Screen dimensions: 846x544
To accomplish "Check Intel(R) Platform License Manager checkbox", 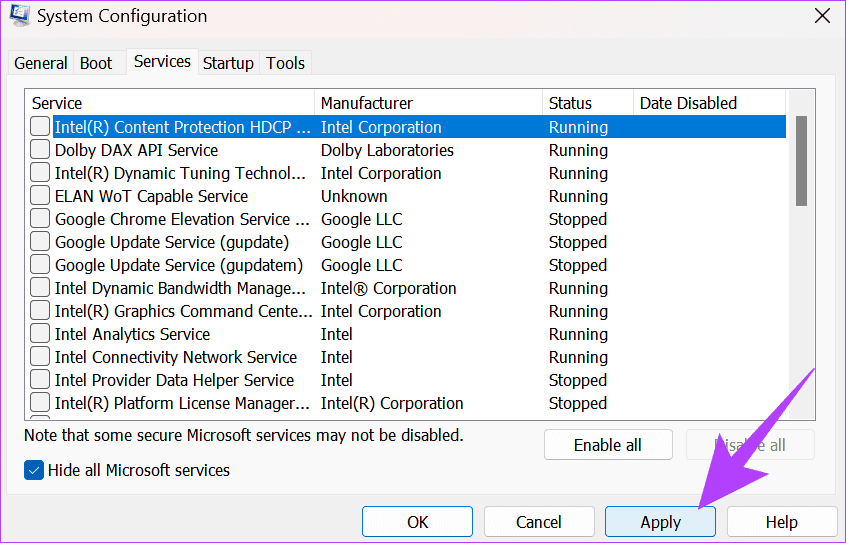I will (40, 403).
